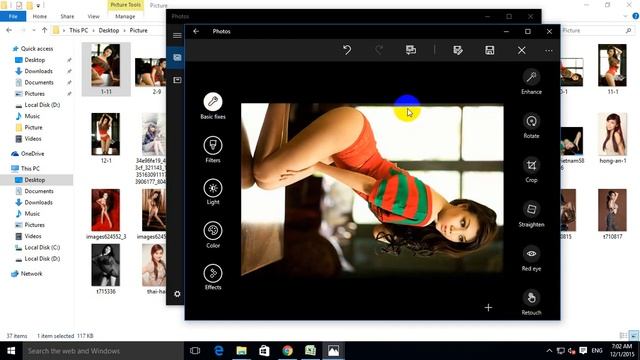Viewport: 640px width, 360px height.
Task: Navigate back in File Explorer
Action: (x=9, y=30)
